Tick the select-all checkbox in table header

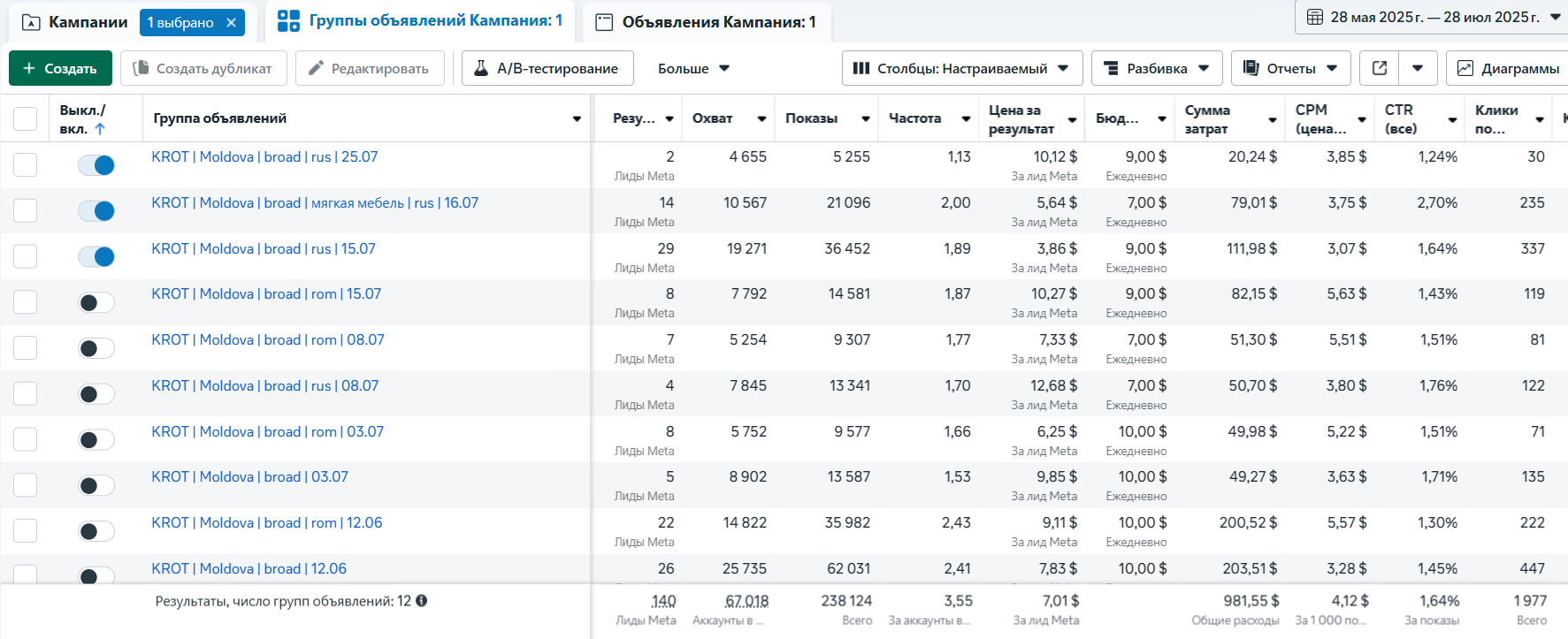(26, 118)
